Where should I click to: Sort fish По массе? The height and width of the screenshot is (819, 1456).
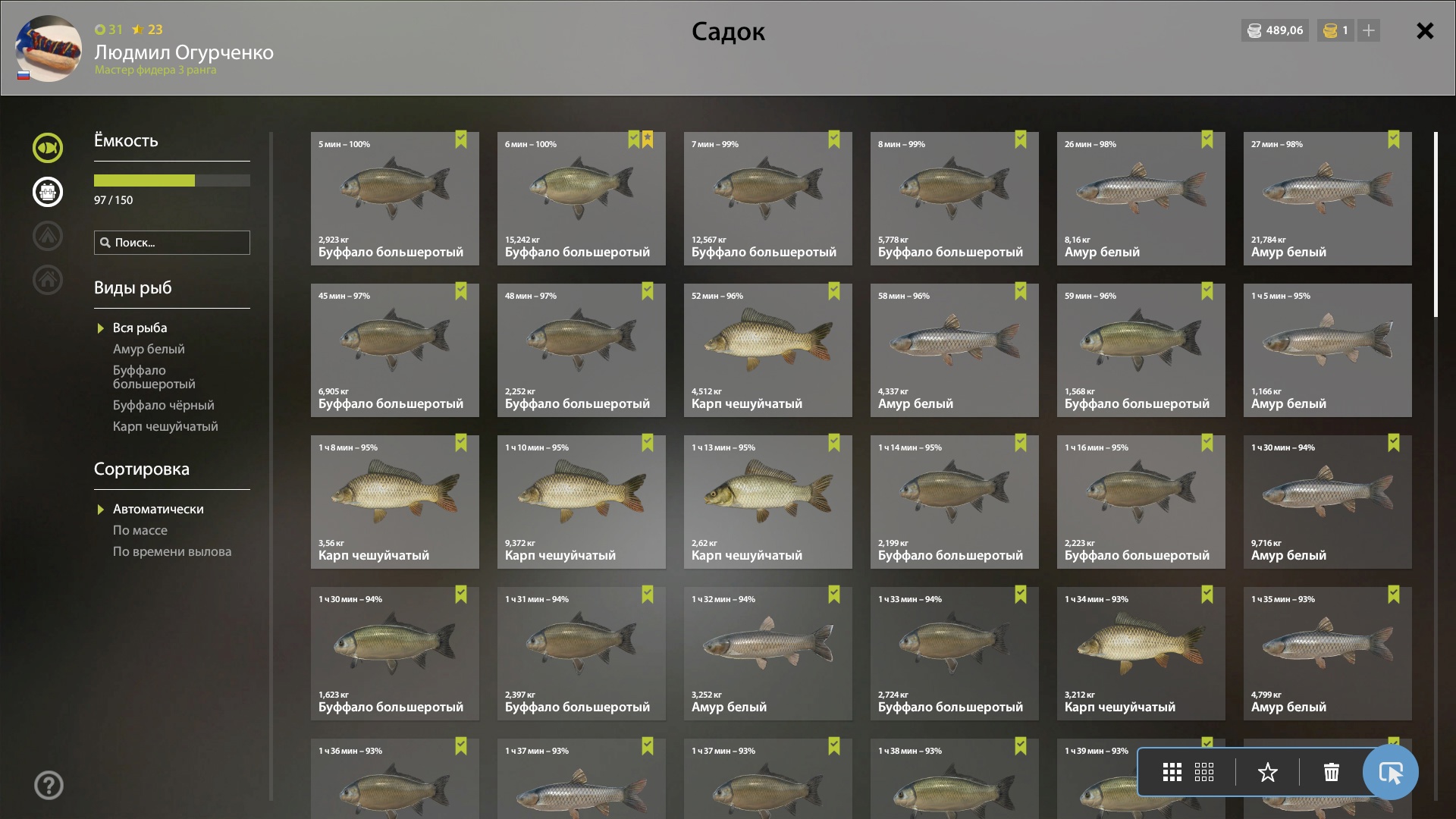140,530
